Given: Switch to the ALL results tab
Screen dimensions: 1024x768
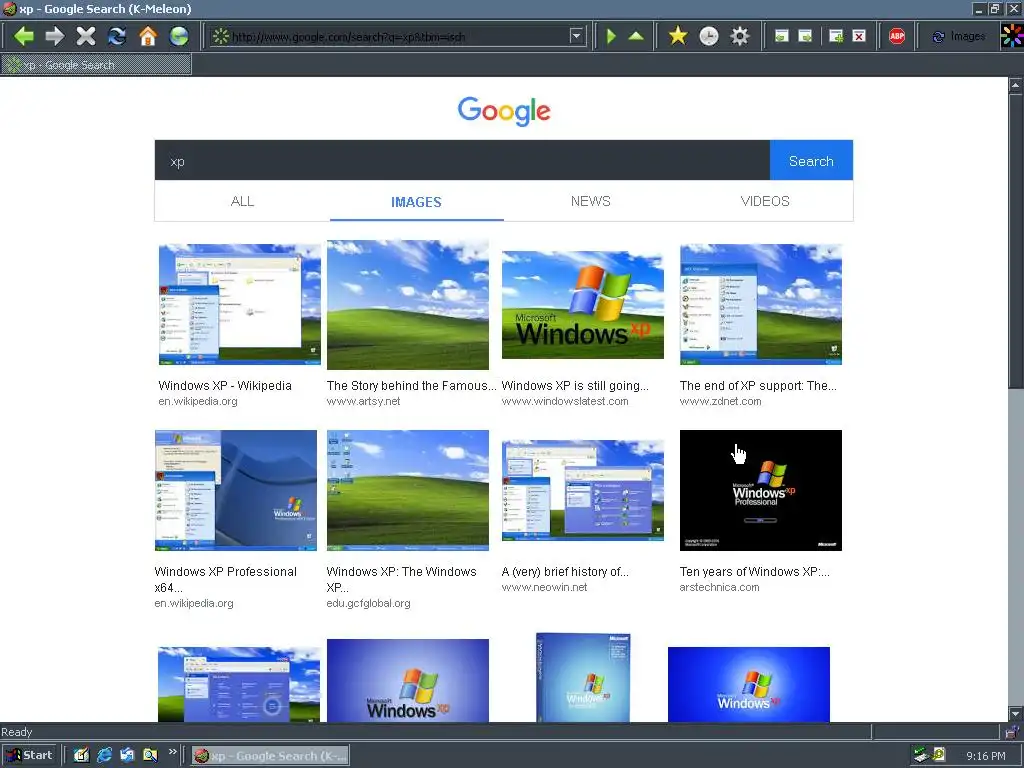Looking at the screenshot, I should click(242, 201).
